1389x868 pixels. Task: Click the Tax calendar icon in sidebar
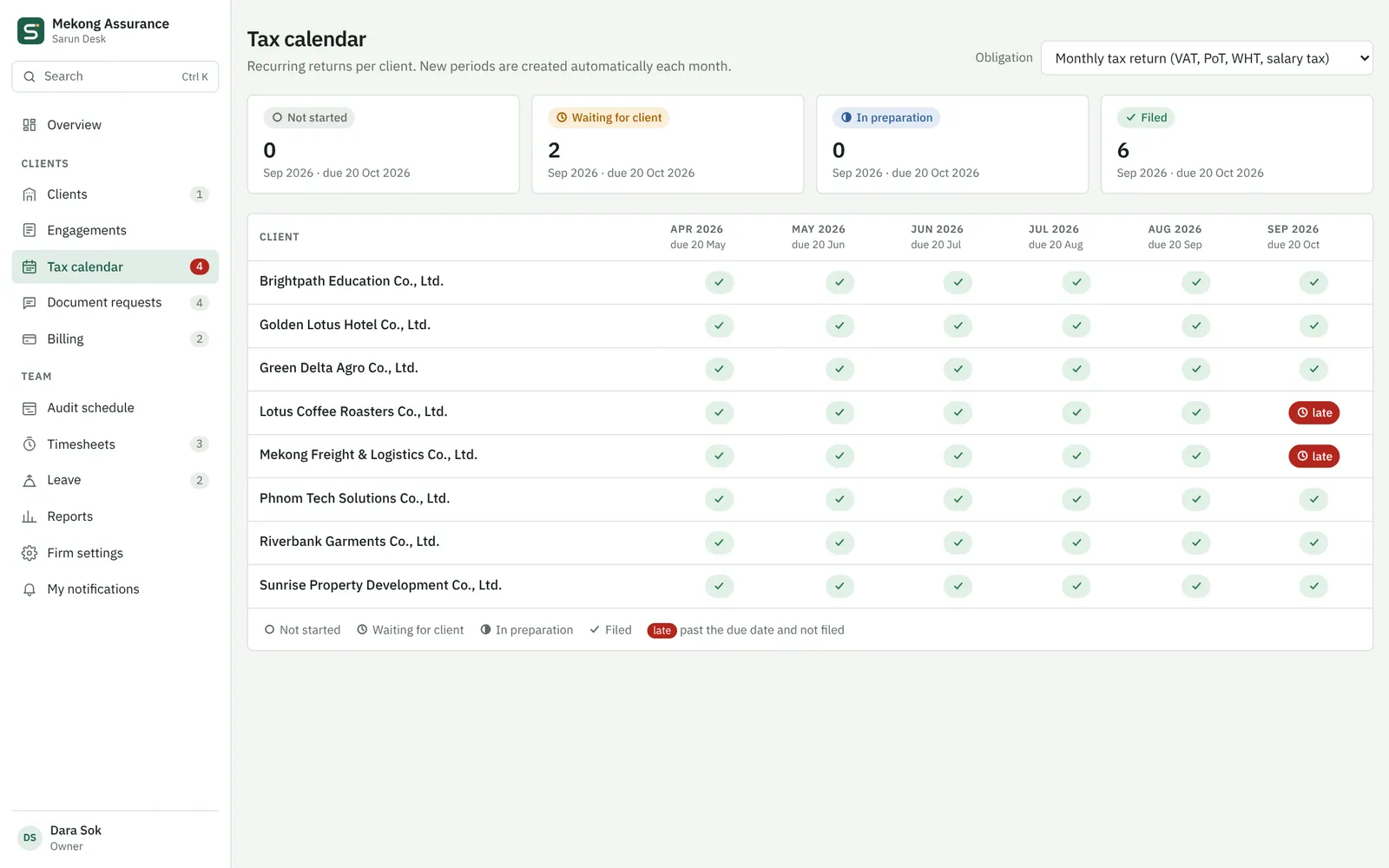[30, 266]
